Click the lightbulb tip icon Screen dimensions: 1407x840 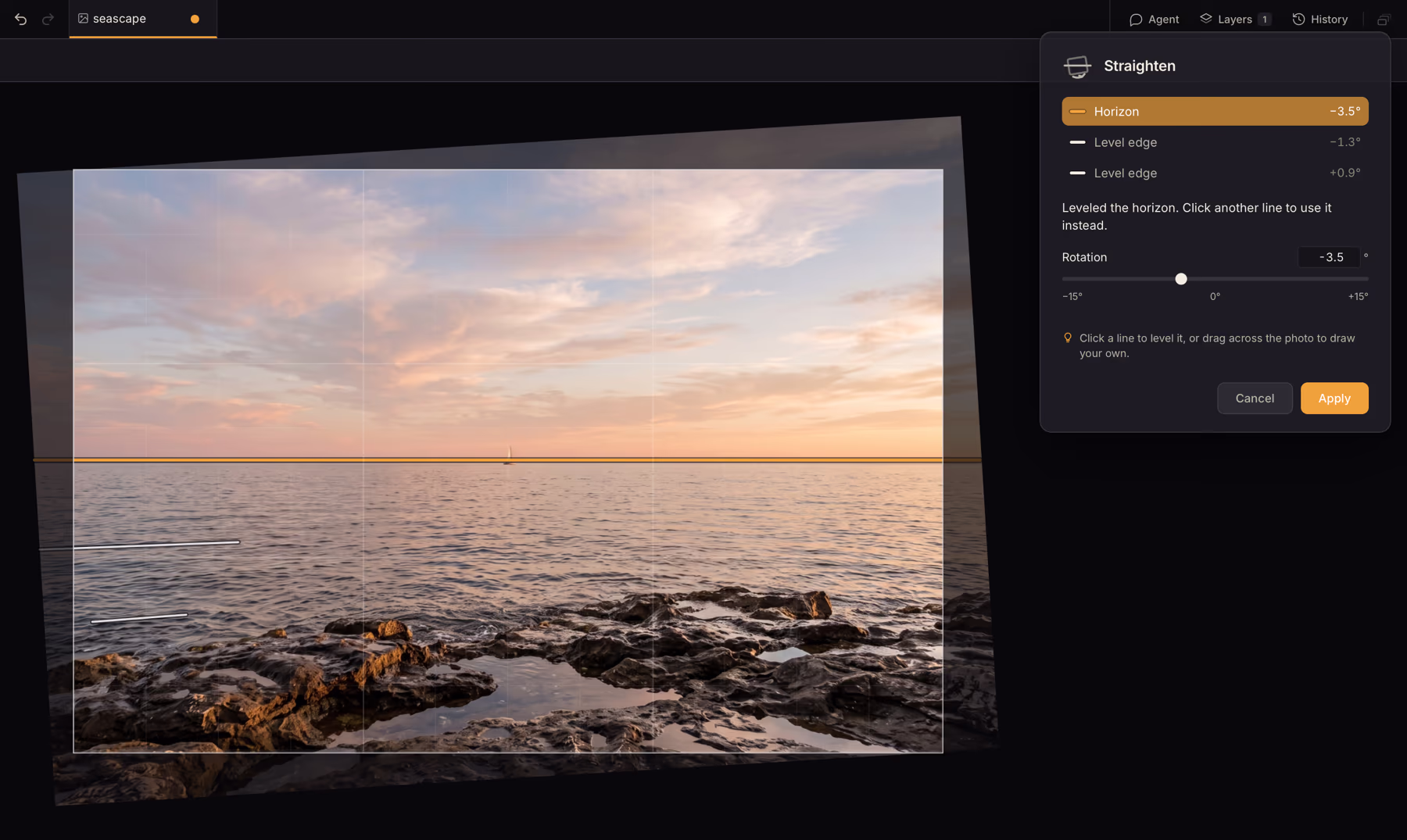click(x=1068, y=338)
